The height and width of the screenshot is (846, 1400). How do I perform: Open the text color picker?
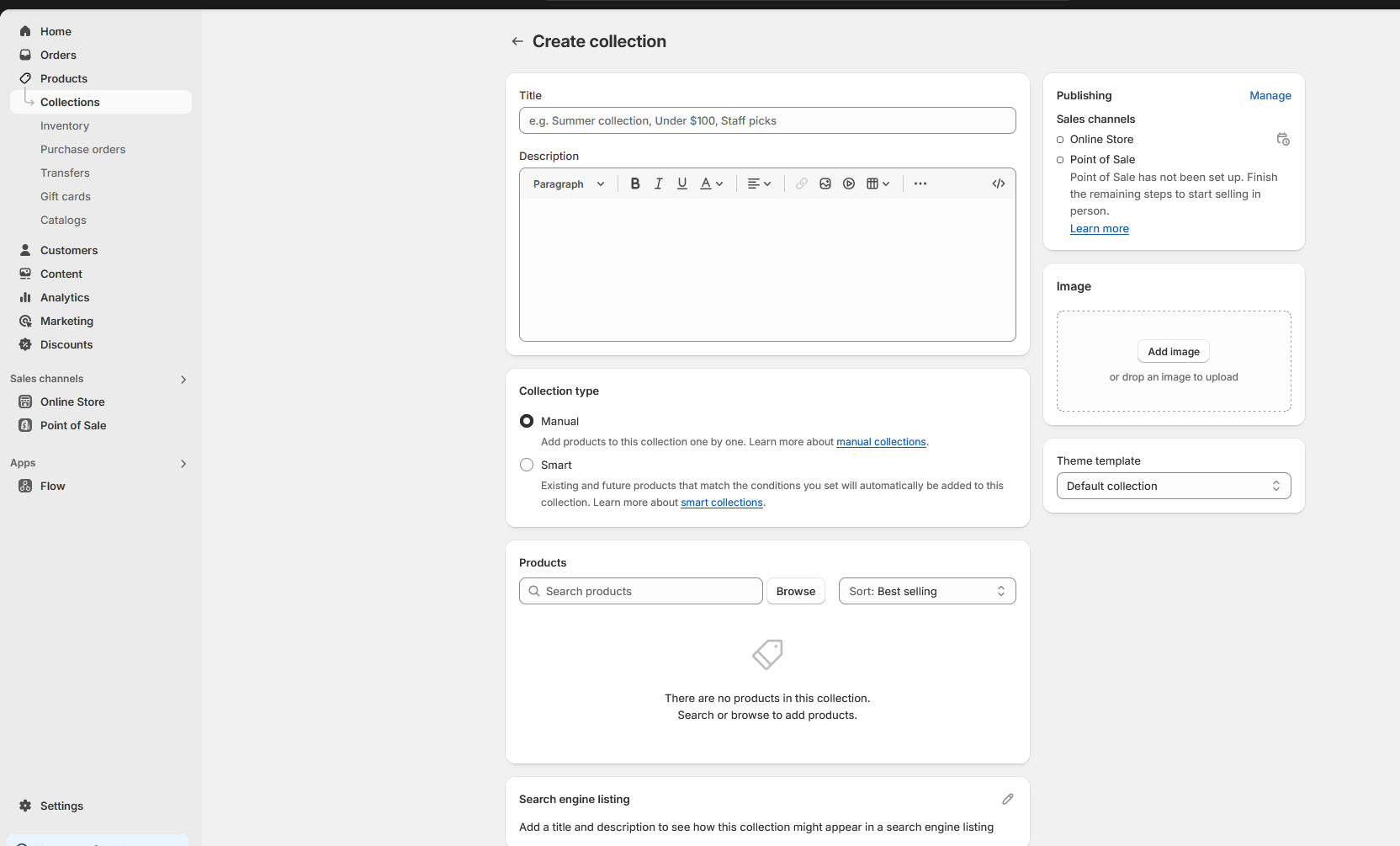click(711, 184)
